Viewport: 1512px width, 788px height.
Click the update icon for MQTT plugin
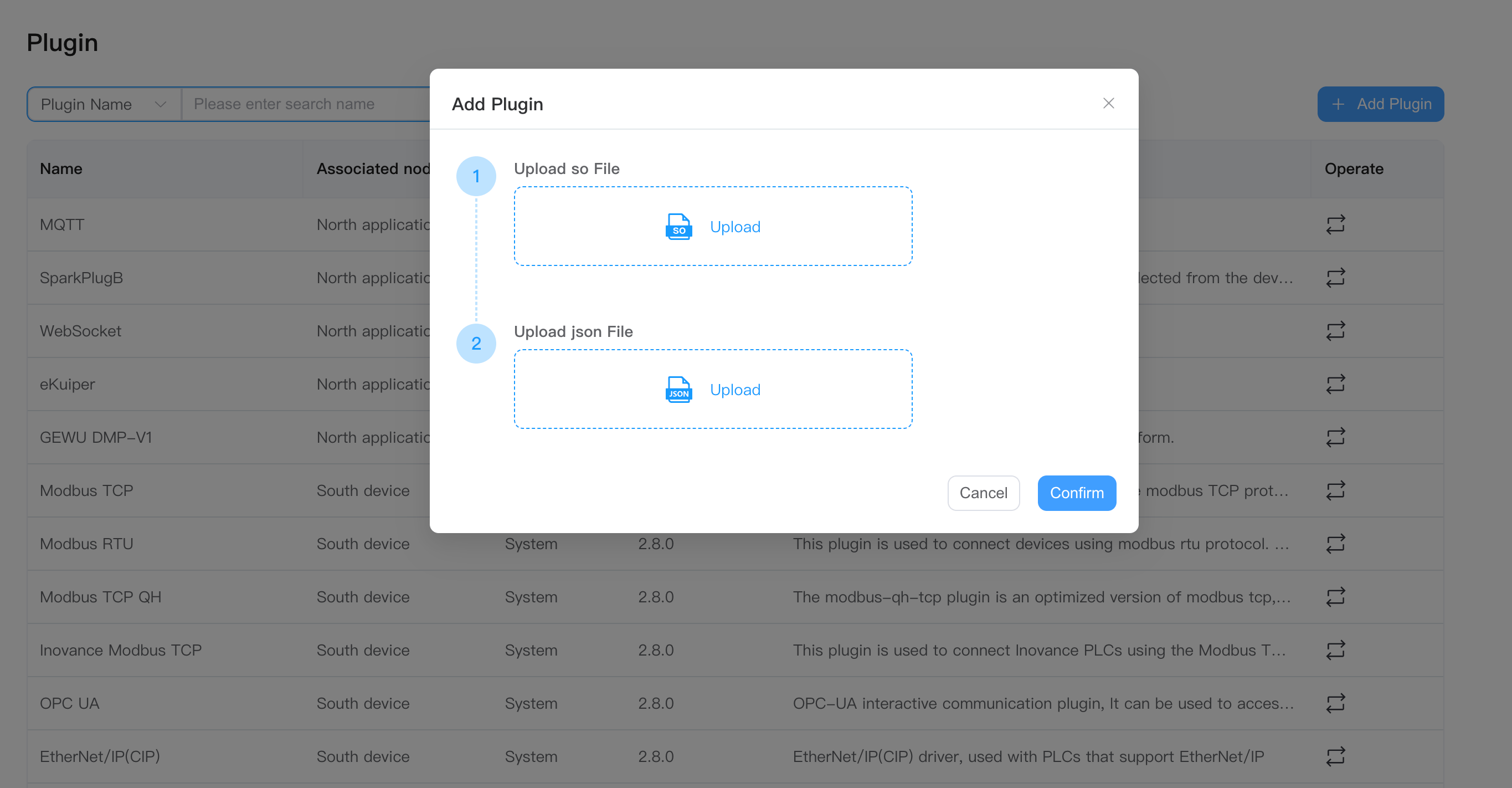pyautogui.click(x=1335, y=224)
